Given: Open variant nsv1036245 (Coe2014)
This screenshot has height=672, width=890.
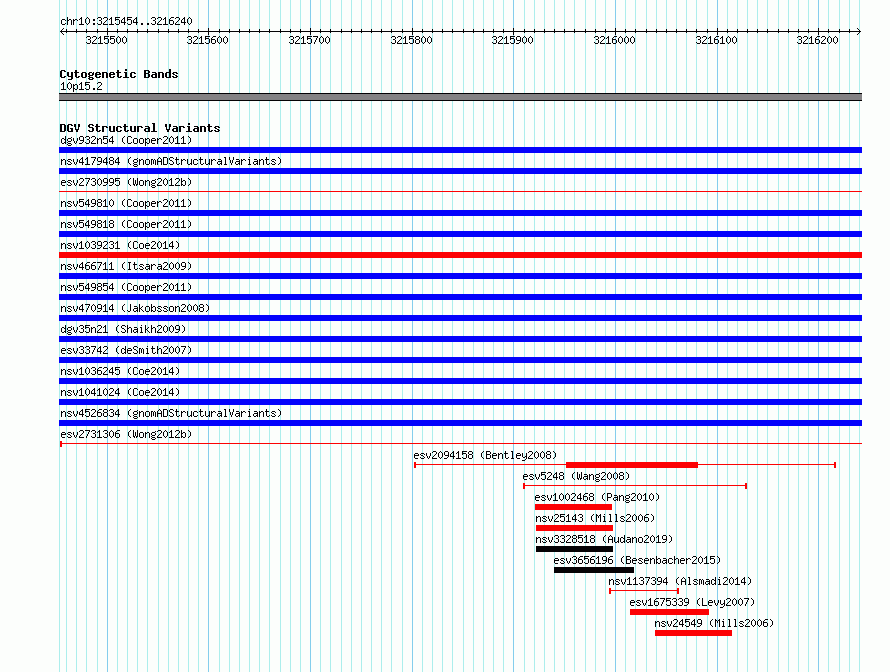Looking at the screenshot, I should pos(120,371).
